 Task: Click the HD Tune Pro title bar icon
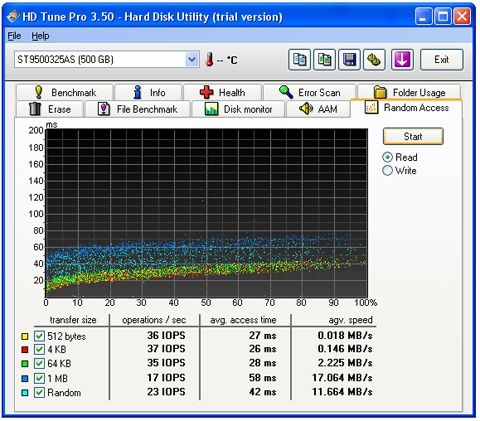(13, 16)
